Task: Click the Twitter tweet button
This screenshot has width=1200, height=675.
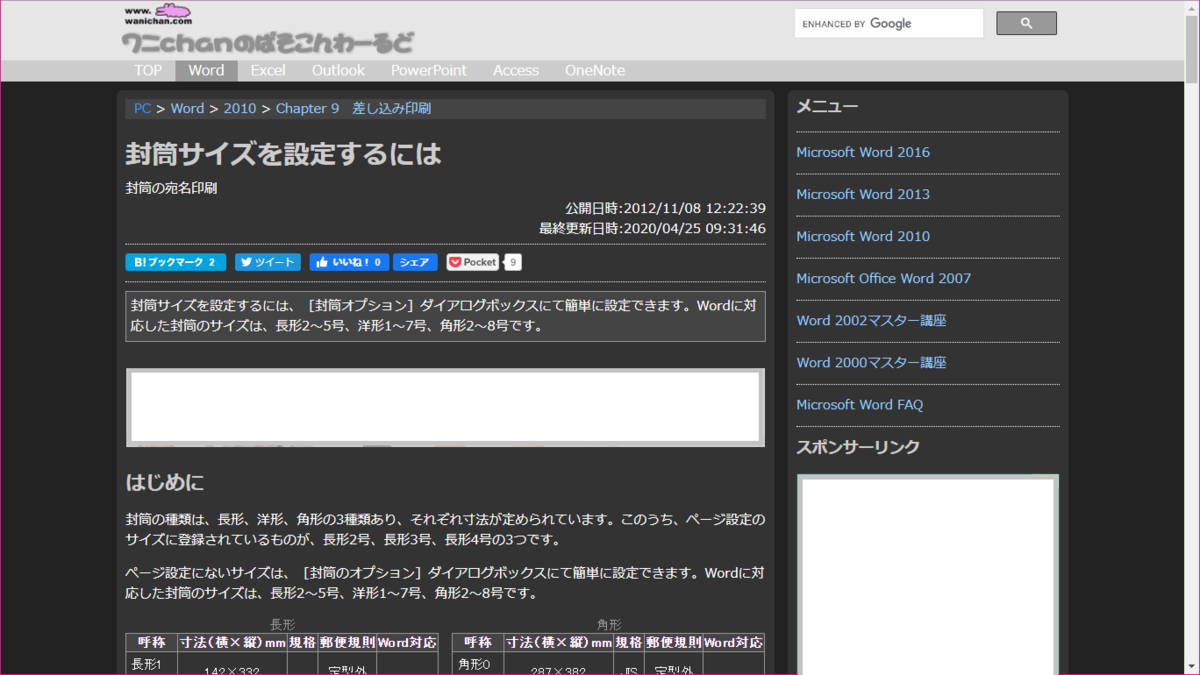Action: 268,262
